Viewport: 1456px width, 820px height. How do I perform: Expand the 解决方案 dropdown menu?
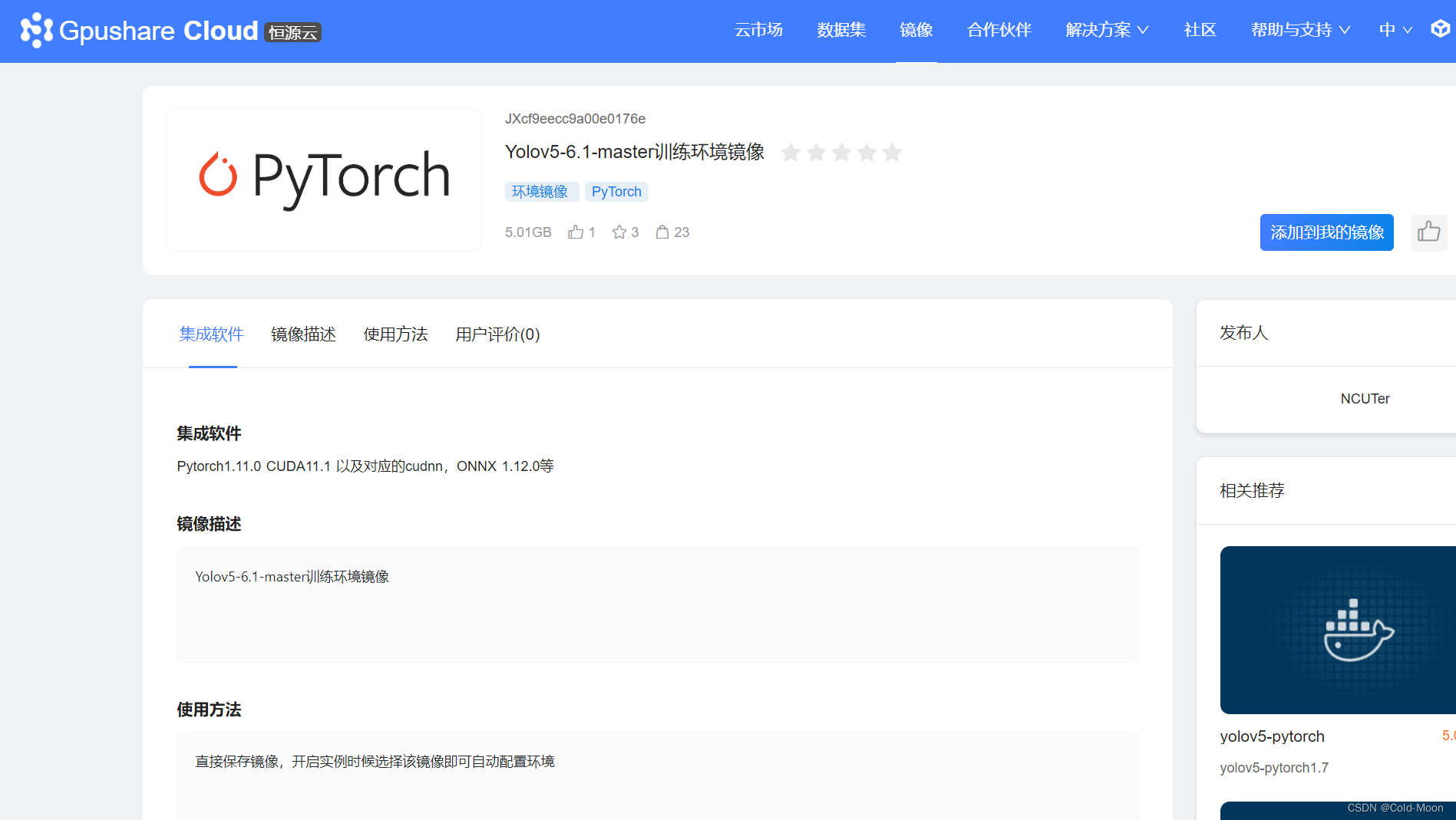[1107, 30]
